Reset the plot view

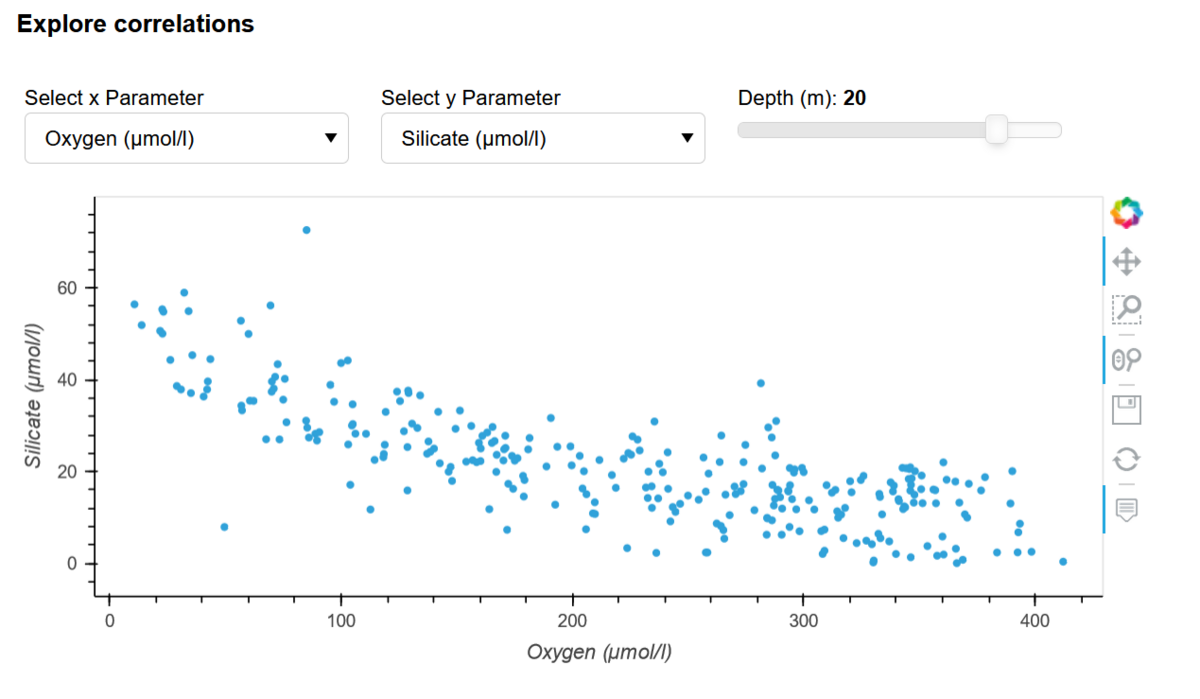pyautogui.click(x=1127, y=459)
